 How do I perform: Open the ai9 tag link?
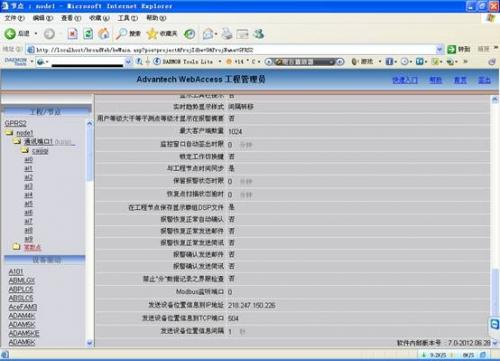tap(29, 239)
